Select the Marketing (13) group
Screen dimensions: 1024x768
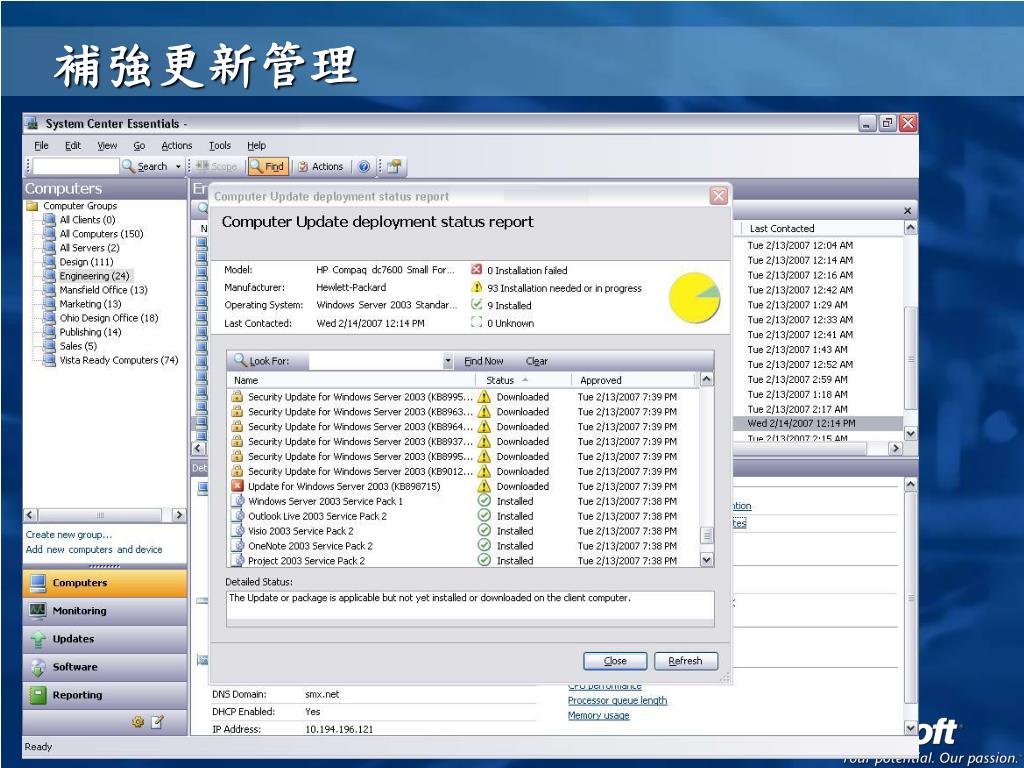tap(90, 304)
